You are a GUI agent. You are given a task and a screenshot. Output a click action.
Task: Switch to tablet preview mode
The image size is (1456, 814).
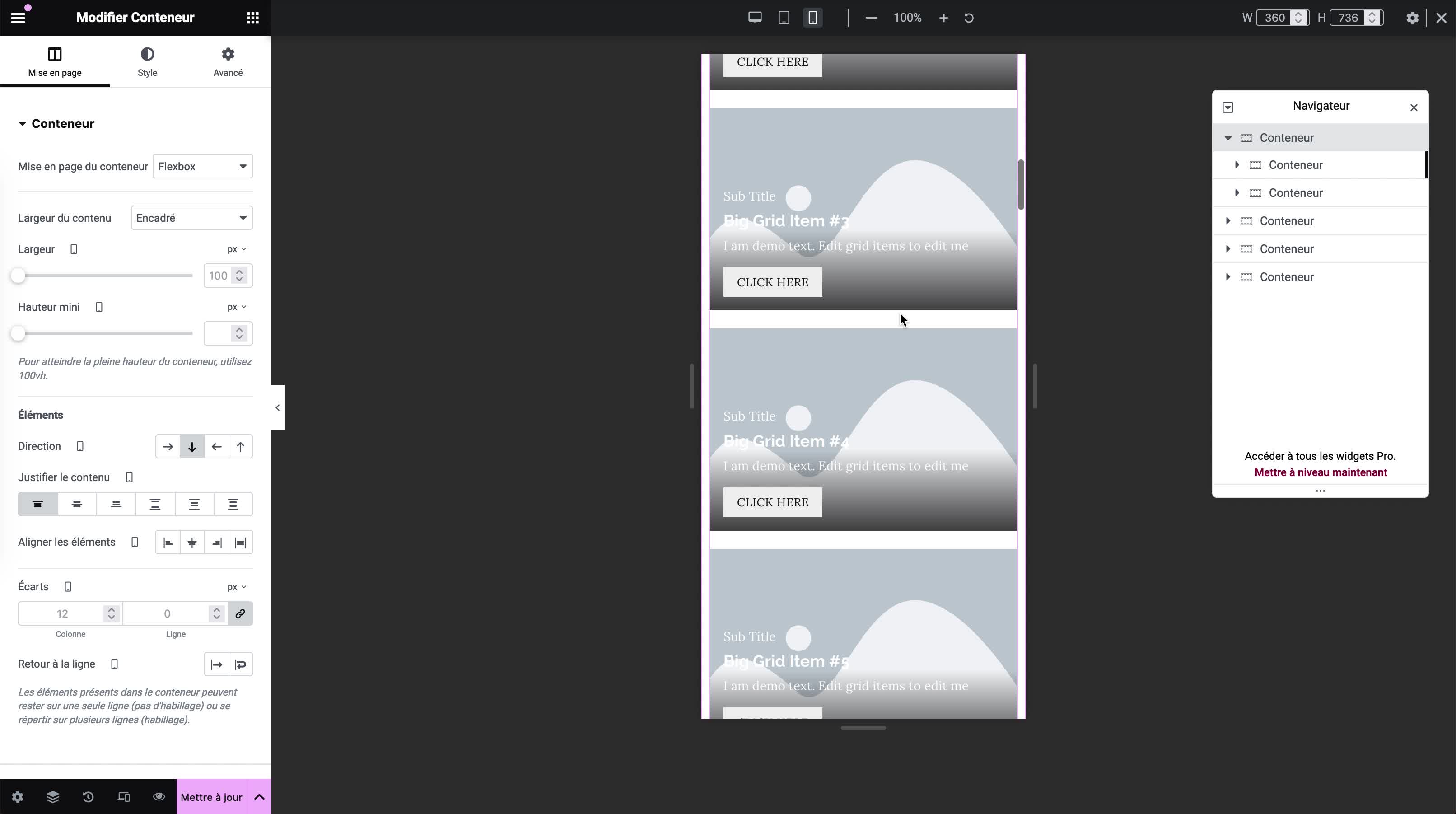784,18
